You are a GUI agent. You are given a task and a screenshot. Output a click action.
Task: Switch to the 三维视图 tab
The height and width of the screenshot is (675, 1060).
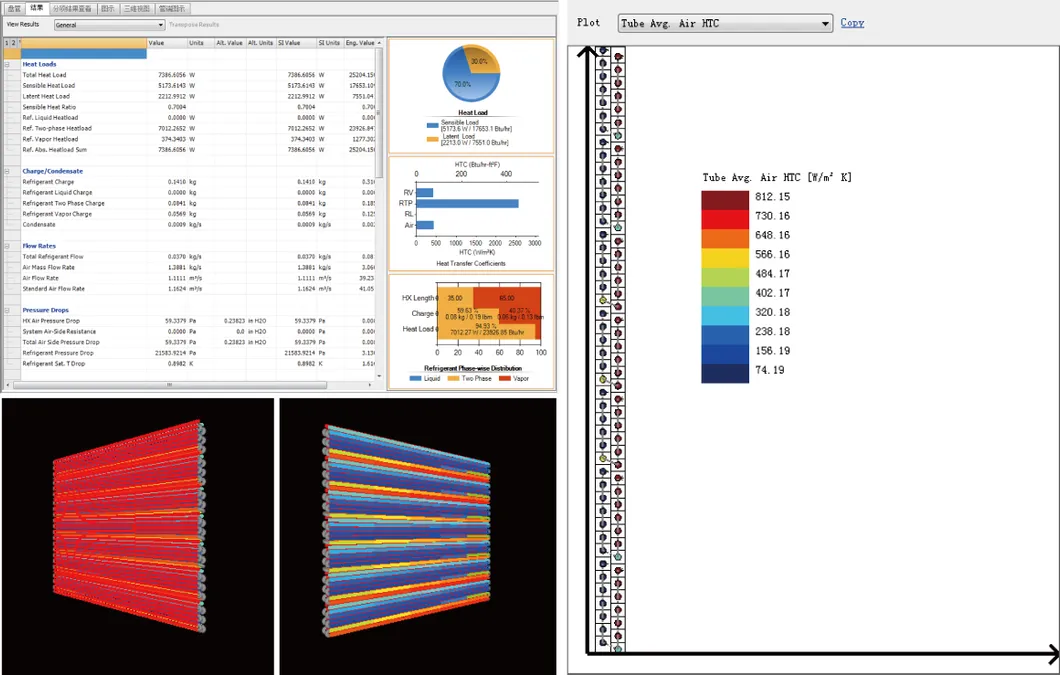[137, 8]
